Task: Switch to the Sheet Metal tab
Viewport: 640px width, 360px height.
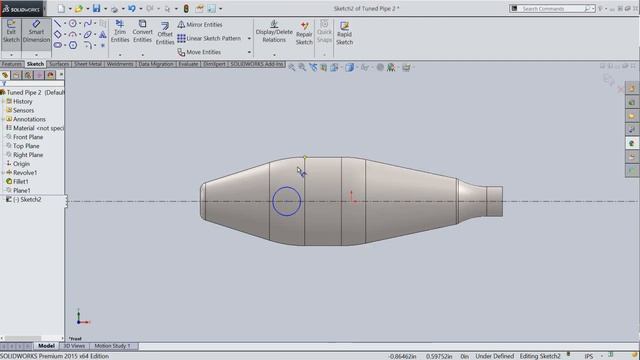Action: point(88,64)
